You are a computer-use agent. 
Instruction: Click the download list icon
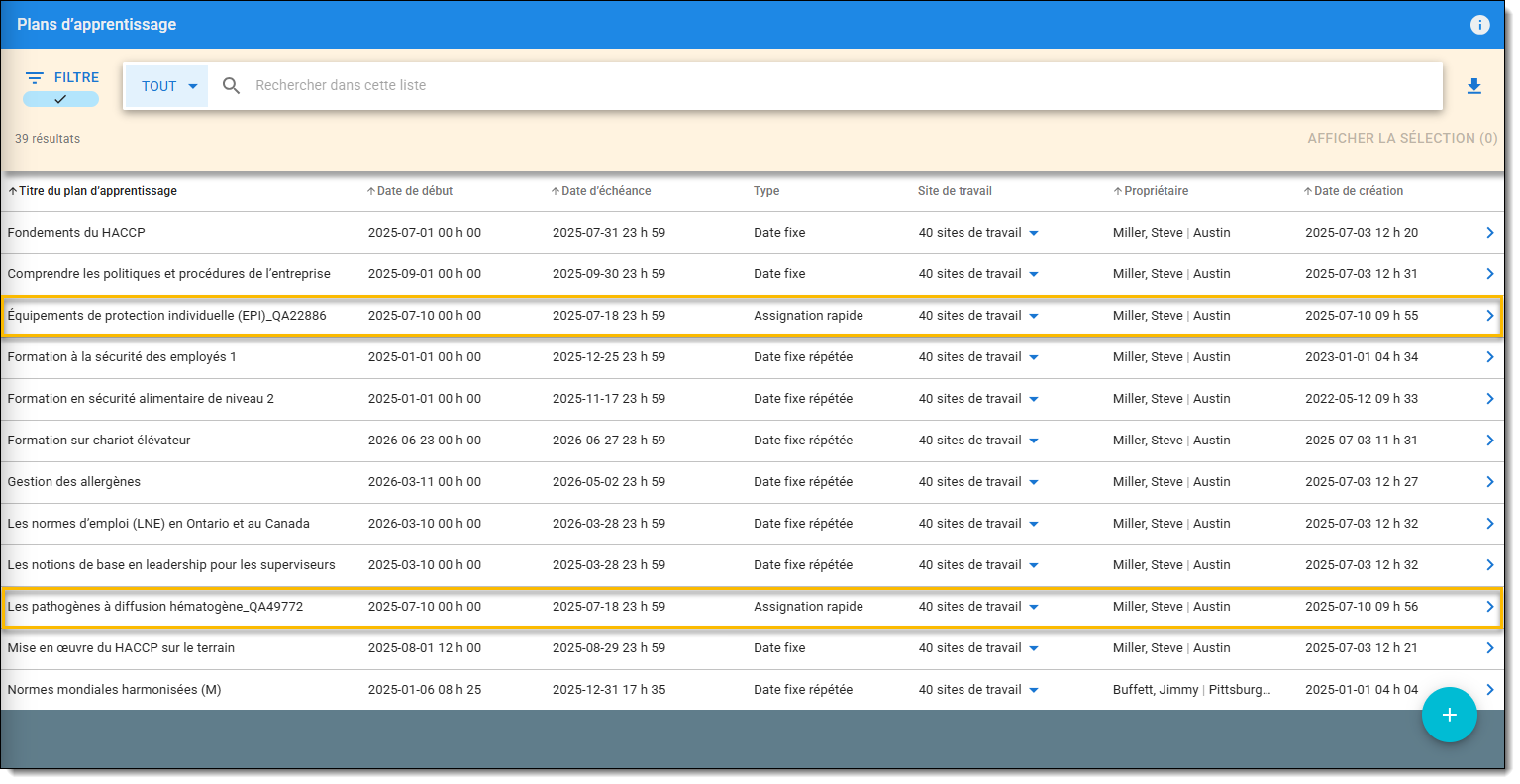tap(1473, 86)
